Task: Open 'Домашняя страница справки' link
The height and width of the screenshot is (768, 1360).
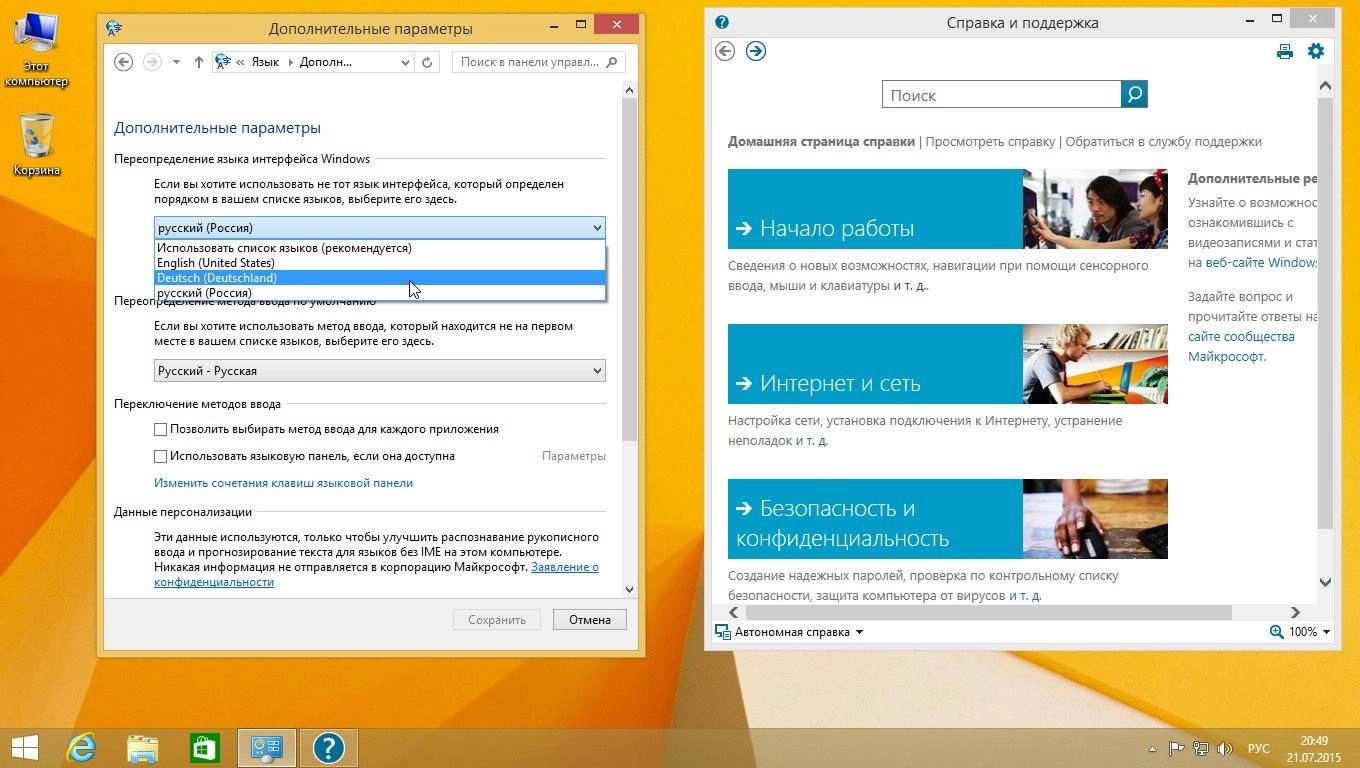Action: (x=821, y=142)
